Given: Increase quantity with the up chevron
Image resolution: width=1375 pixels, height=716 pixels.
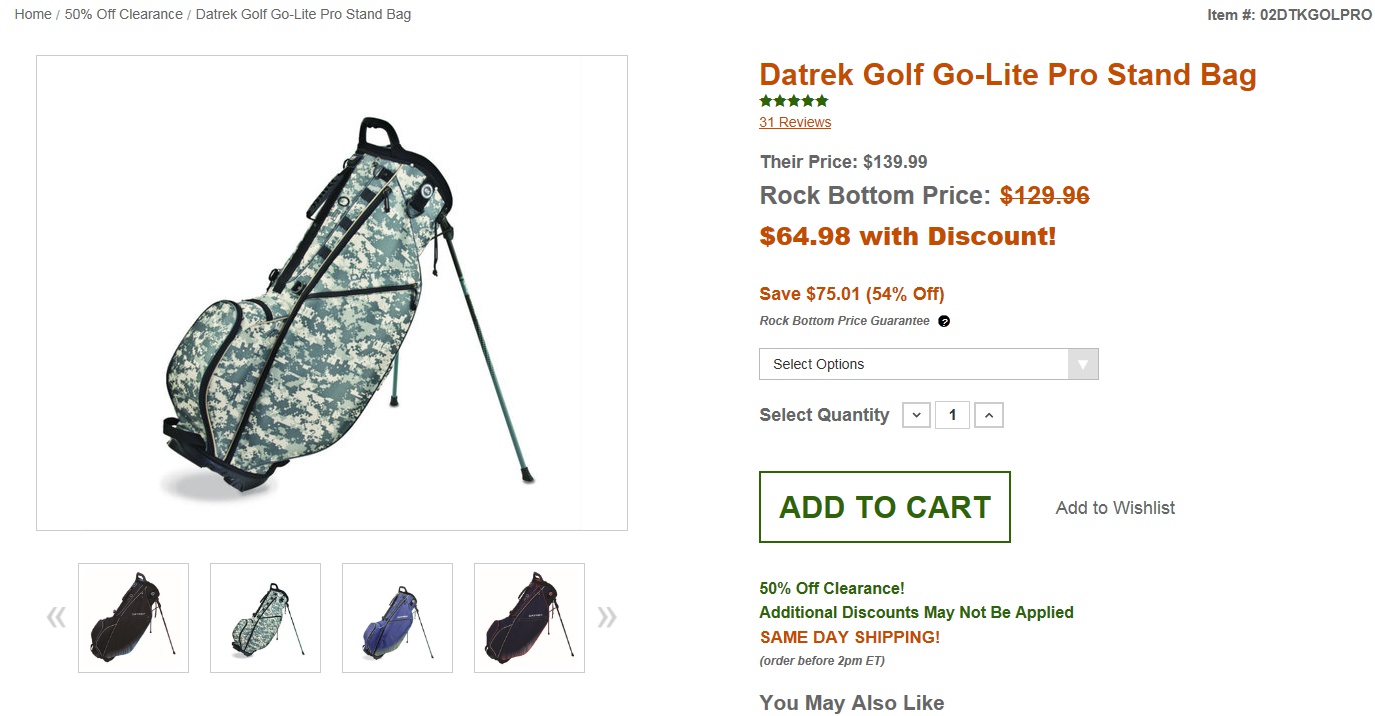Looking at the screenshot, I should click(988, 415).
